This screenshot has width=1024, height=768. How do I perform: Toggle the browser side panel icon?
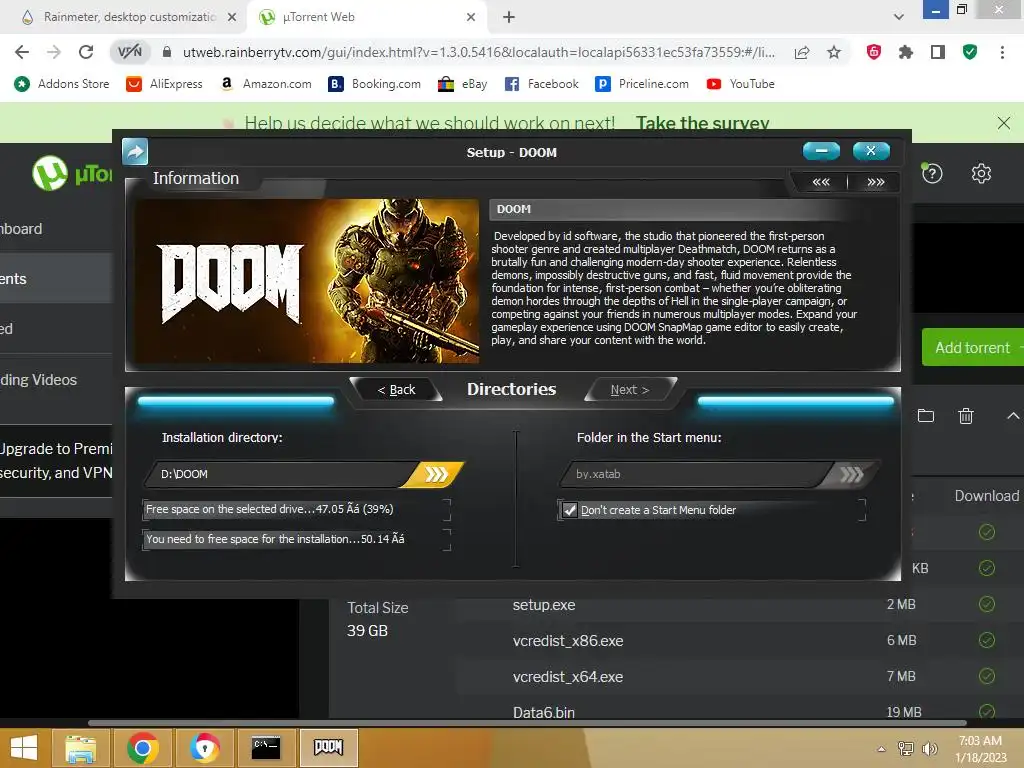tap(938, 52)
